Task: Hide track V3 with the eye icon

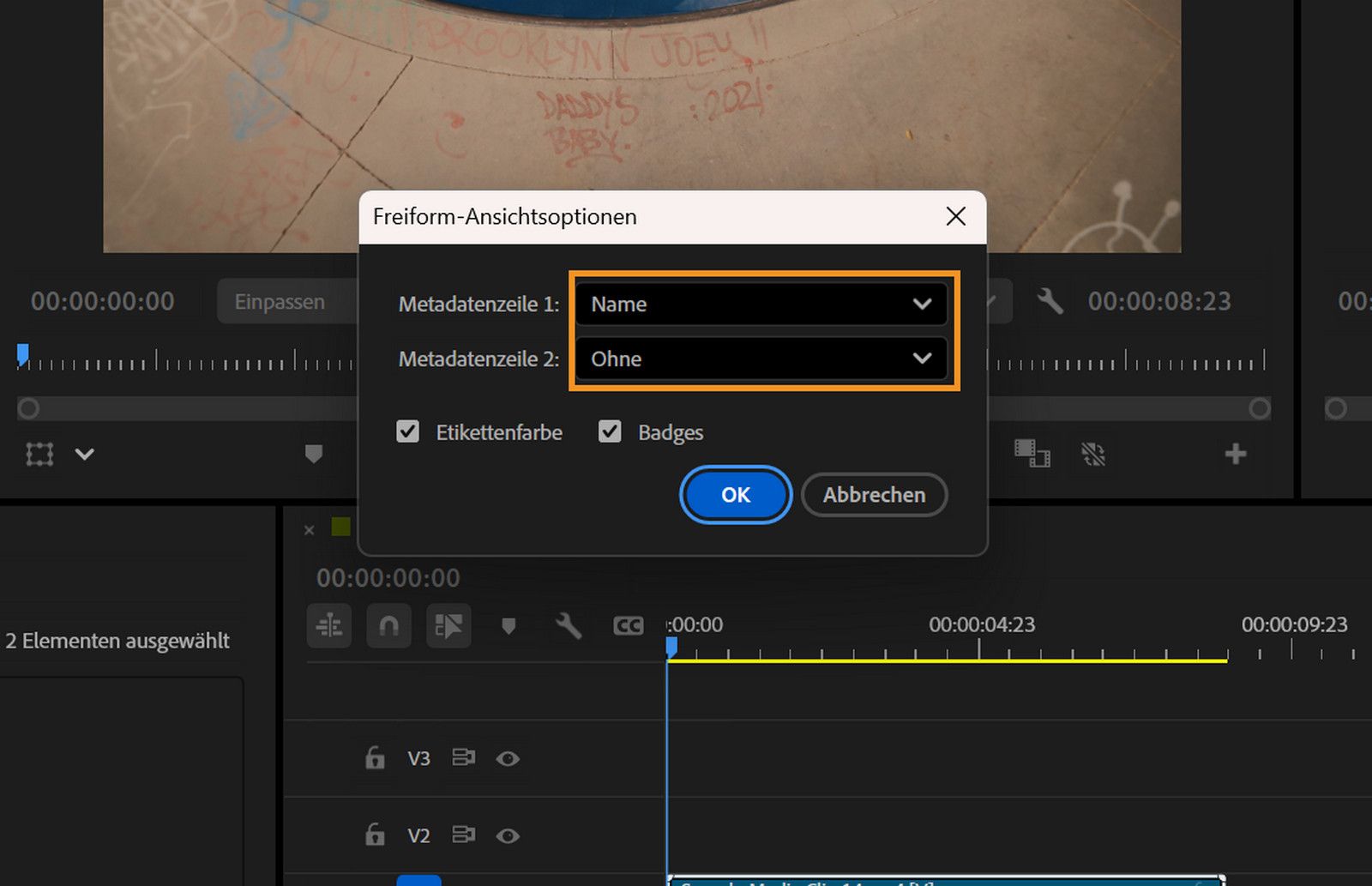Action: (508, 758)
